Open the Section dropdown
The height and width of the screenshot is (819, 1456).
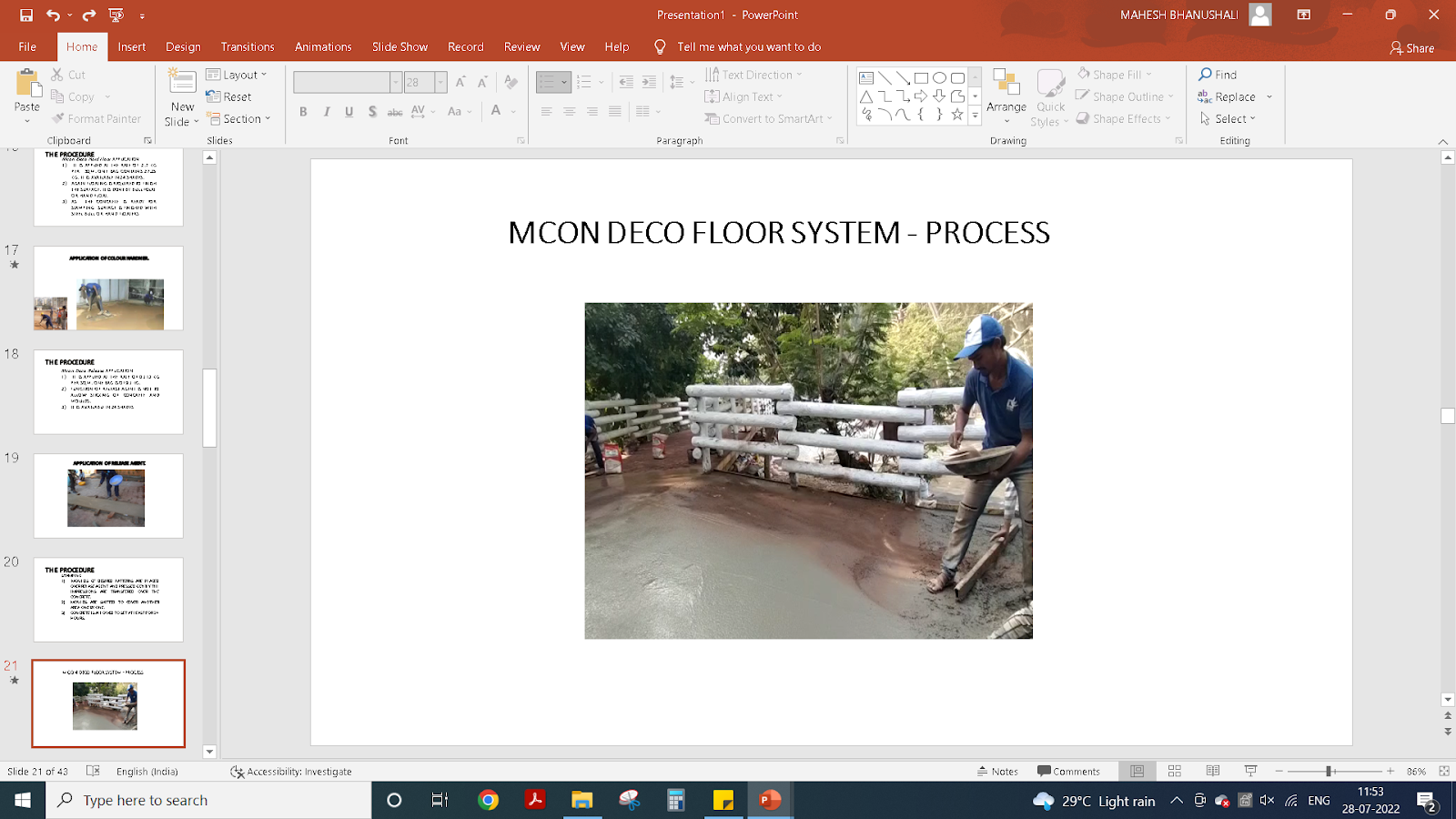click(x=238, y=118)
